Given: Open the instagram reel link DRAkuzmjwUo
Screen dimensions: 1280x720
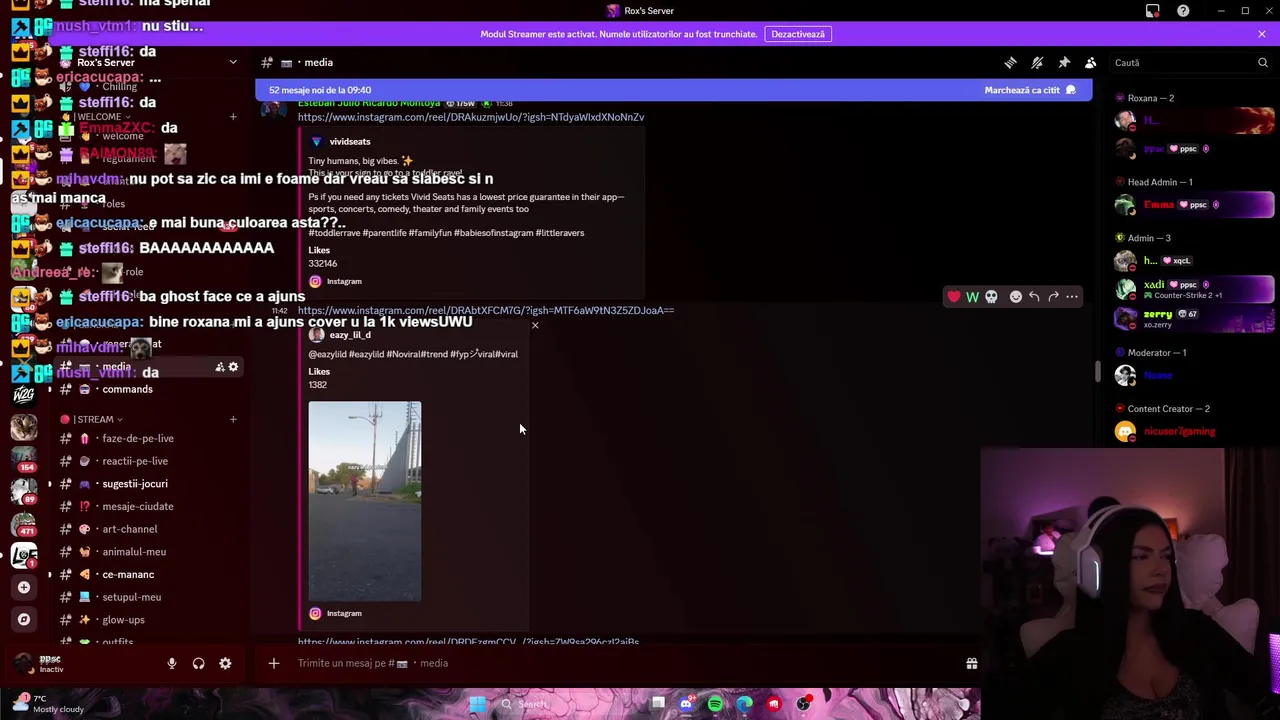Looking at the screenshot, I should 471,117.
